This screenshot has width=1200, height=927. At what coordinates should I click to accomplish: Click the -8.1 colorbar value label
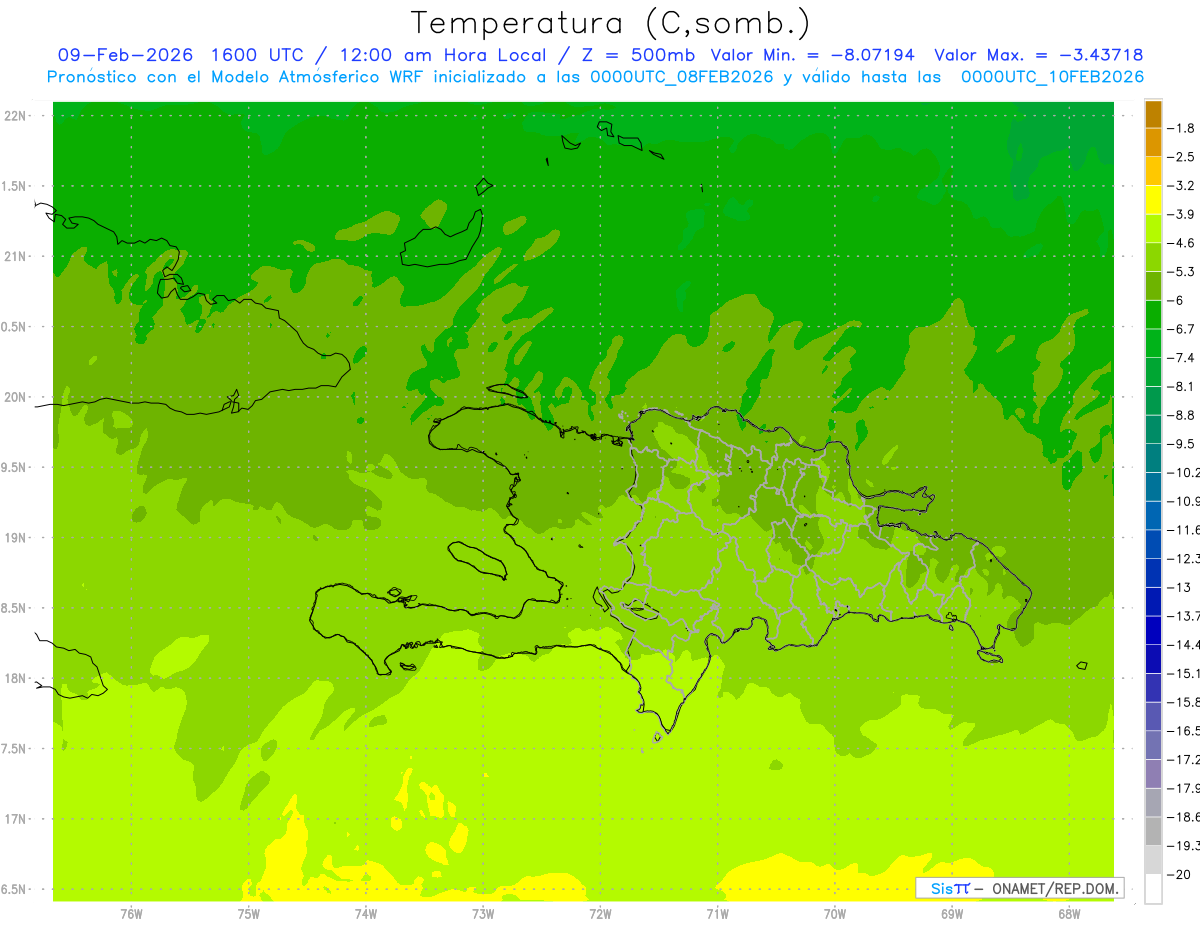(1182, 386)
